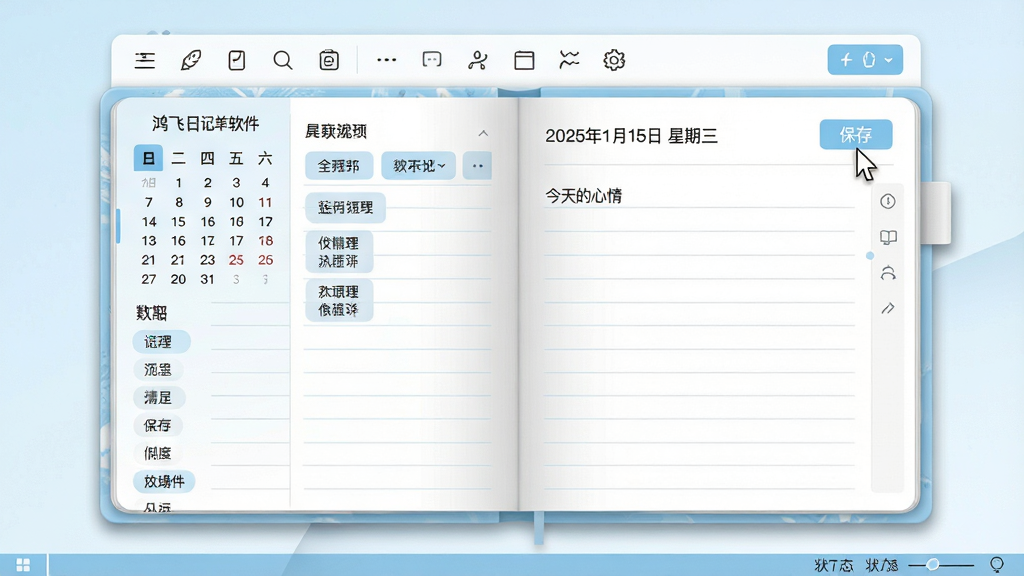Open the settings gear icon
This screenshot has width=1024, height=576.
click(614, 60)
